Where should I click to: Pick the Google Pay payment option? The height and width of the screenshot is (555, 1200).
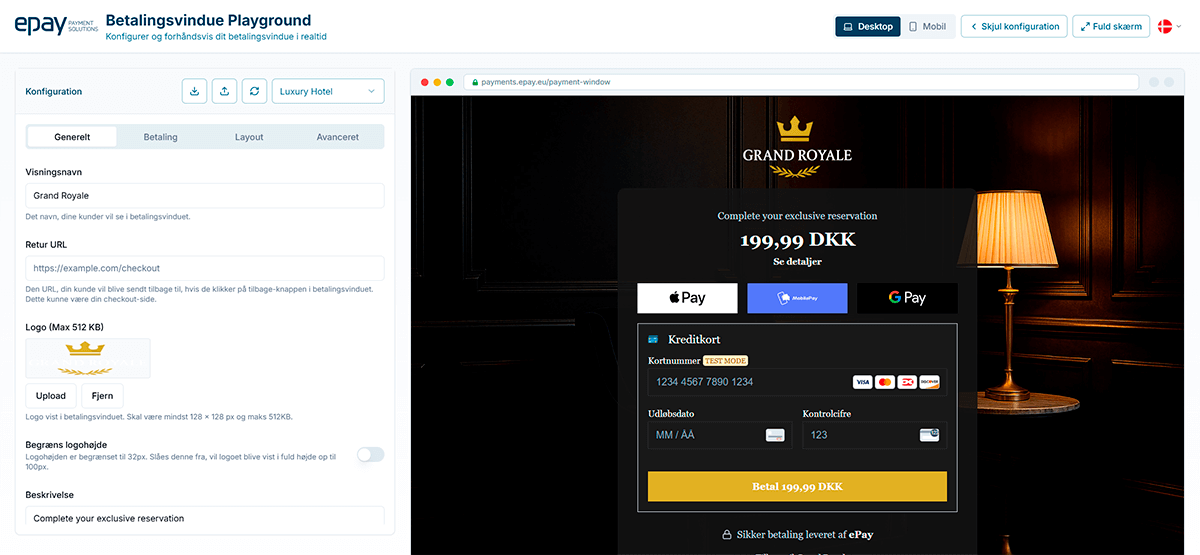tap(907, 298)
